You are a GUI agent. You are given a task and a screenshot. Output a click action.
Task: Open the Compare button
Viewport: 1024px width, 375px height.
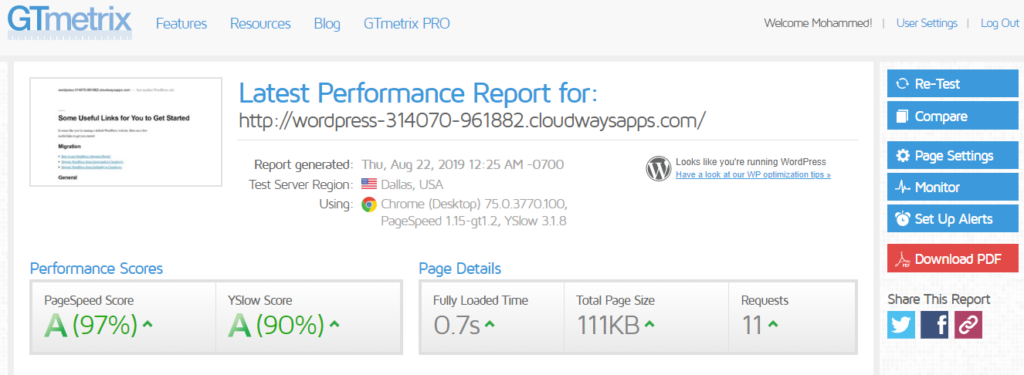953,116
